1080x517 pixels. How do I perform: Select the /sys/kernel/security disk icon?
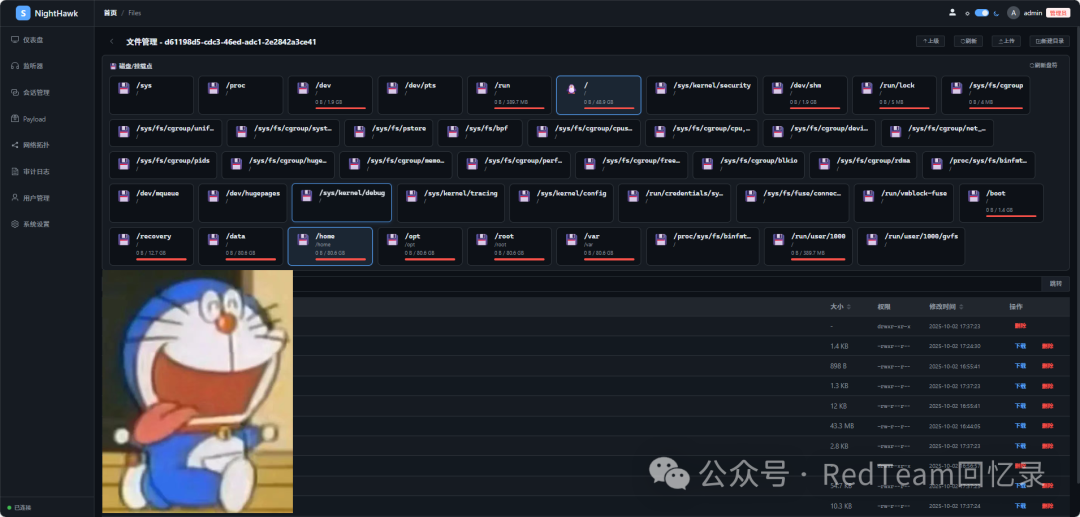(x=661, y=89)
